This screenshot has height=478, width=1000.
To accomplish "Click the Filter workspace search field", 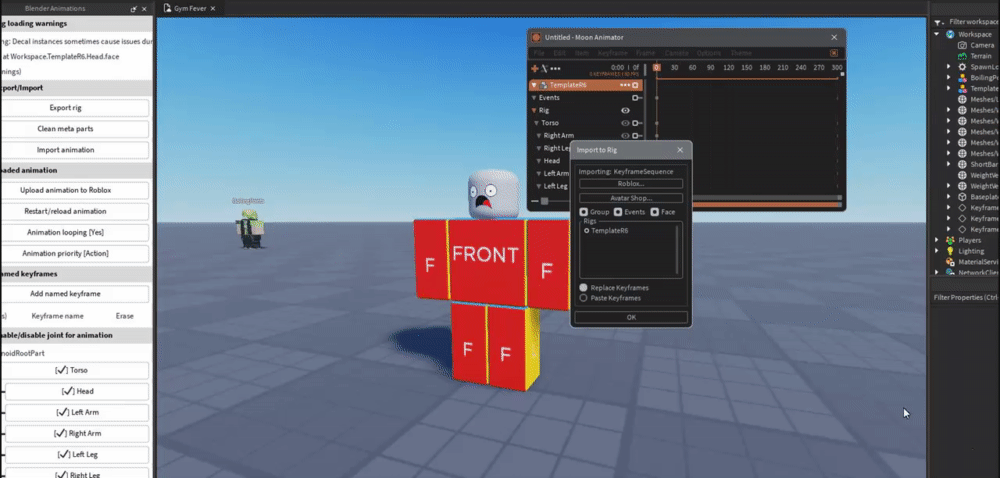I will point(973,22).
